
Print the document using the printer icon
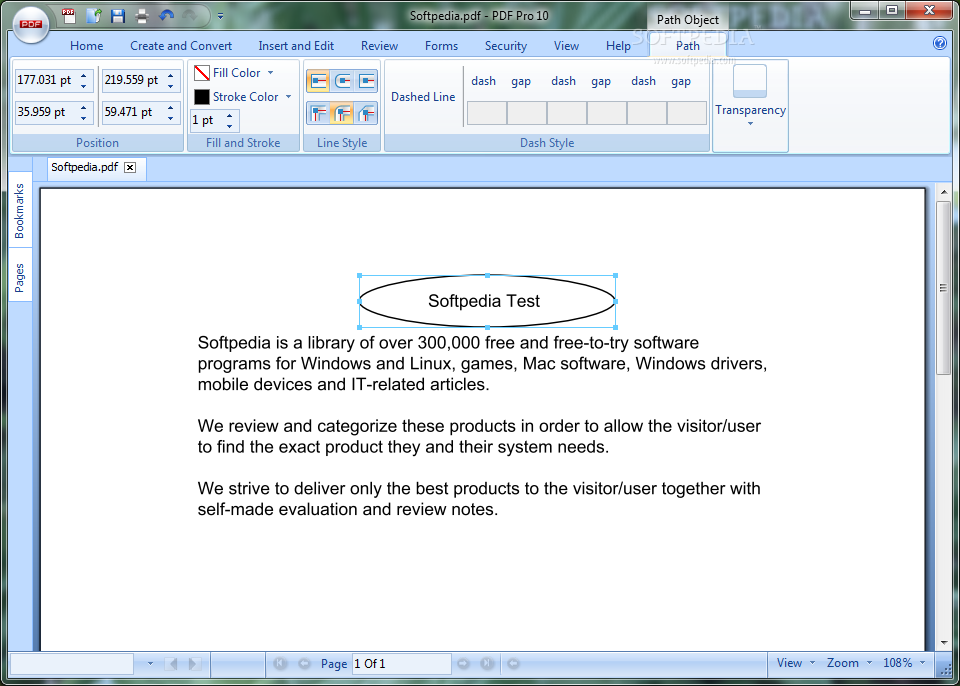click(x=142, y=15)
